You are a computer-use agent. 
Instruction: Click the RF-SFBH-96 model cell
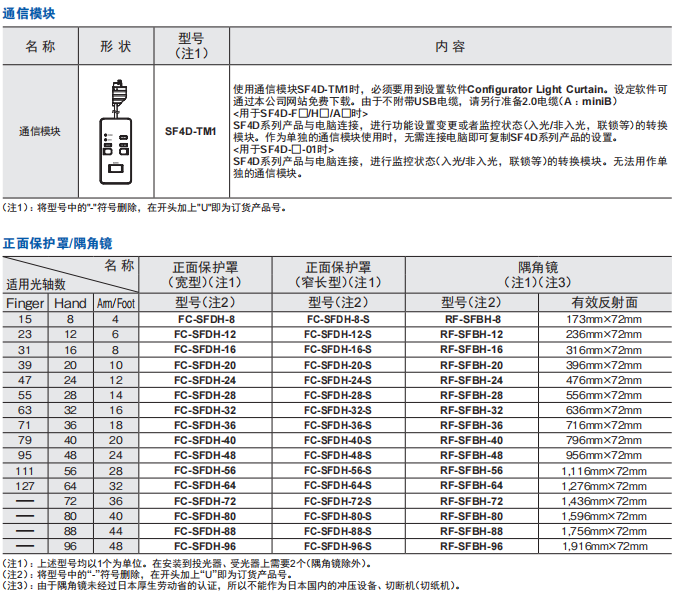(471, 547)
